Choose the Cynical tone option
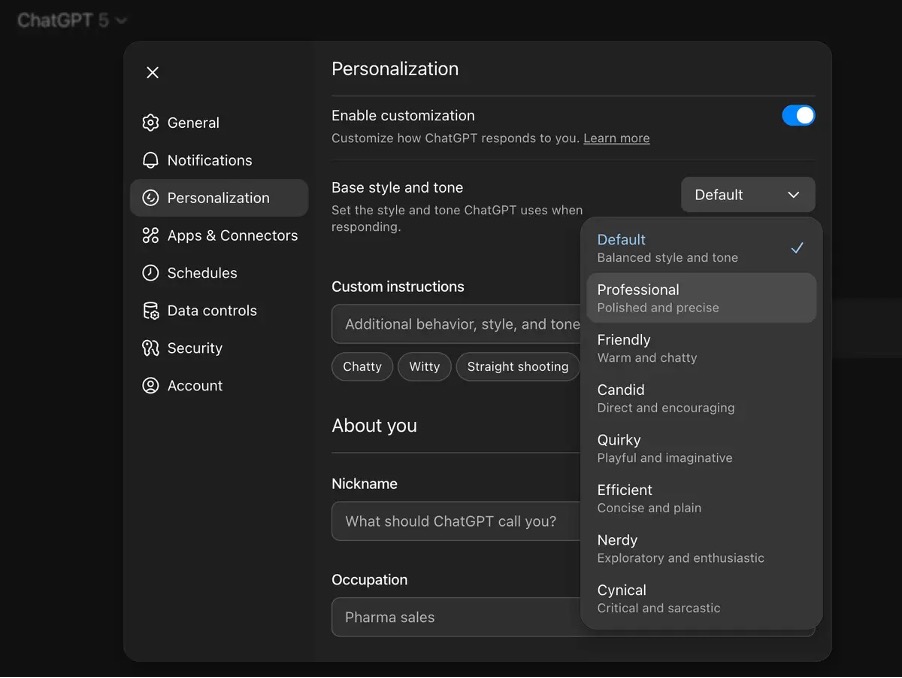This screenshot has height=678, width=902. pyautogui.click(x=700, y=598)
